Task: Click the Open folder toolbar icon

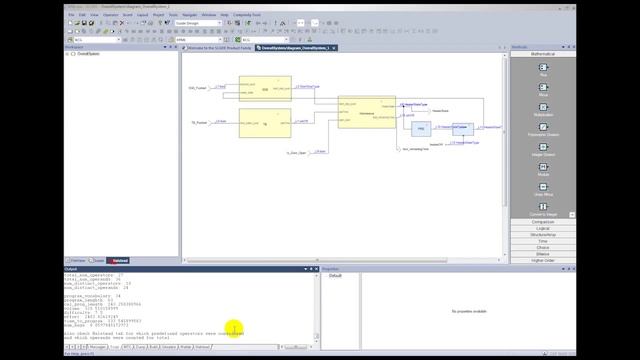Action: pos(77,23)
